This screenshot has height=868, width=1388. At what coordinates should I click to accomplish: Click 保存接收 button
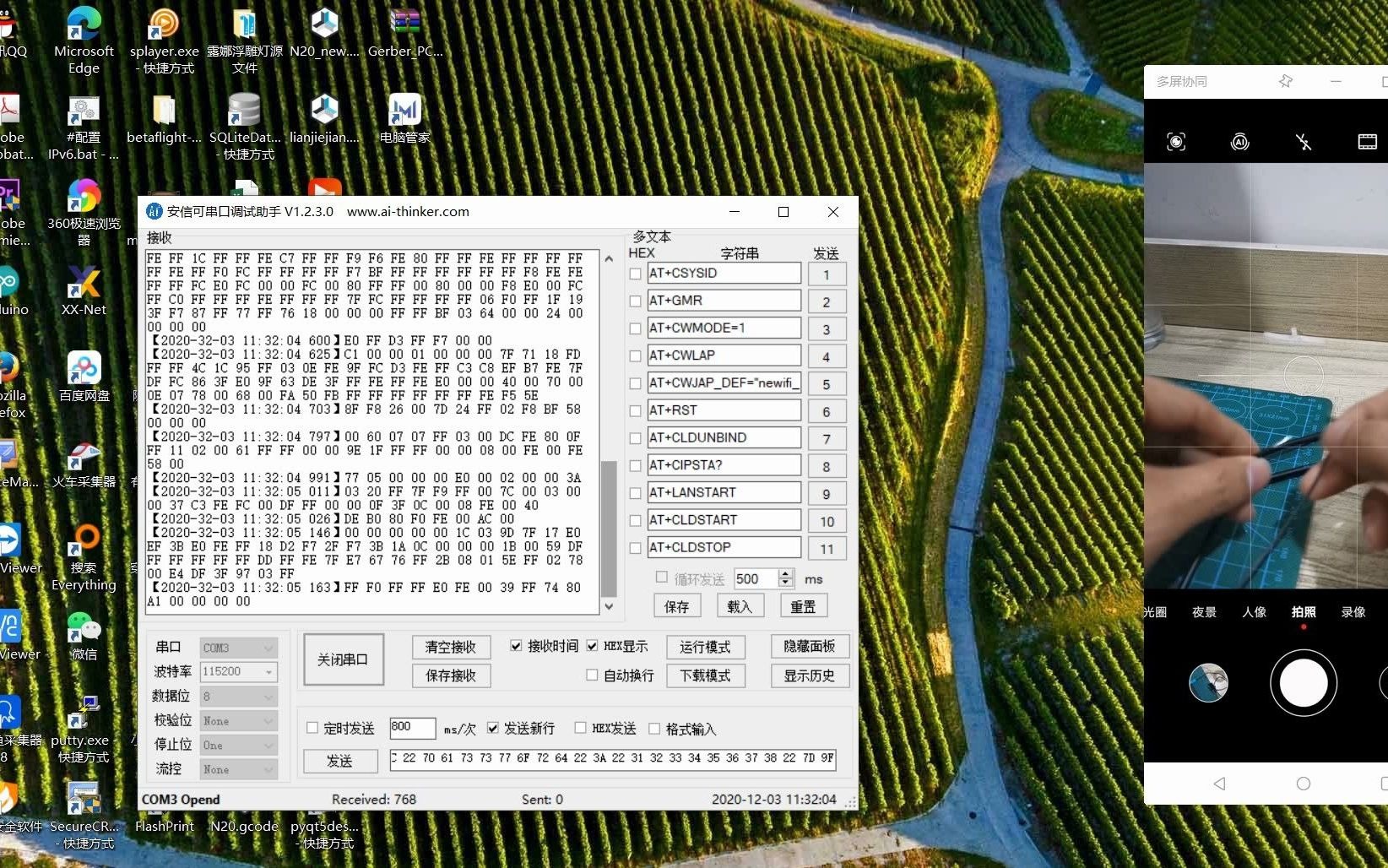pos(451,675)
